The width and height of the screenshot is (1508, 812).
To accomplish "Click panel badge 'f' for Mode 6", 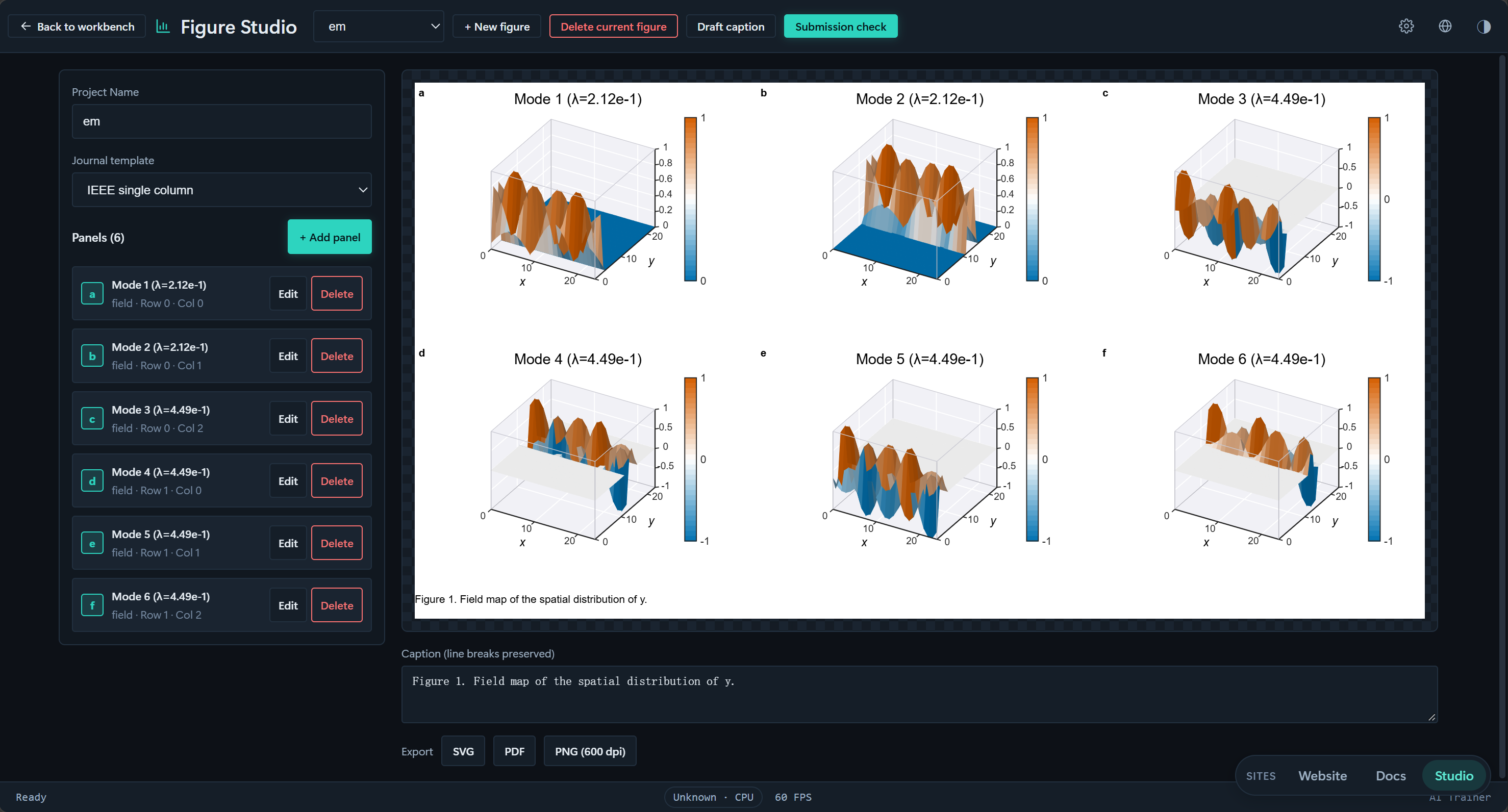I will pyautogui.click(x=92, y=605).
